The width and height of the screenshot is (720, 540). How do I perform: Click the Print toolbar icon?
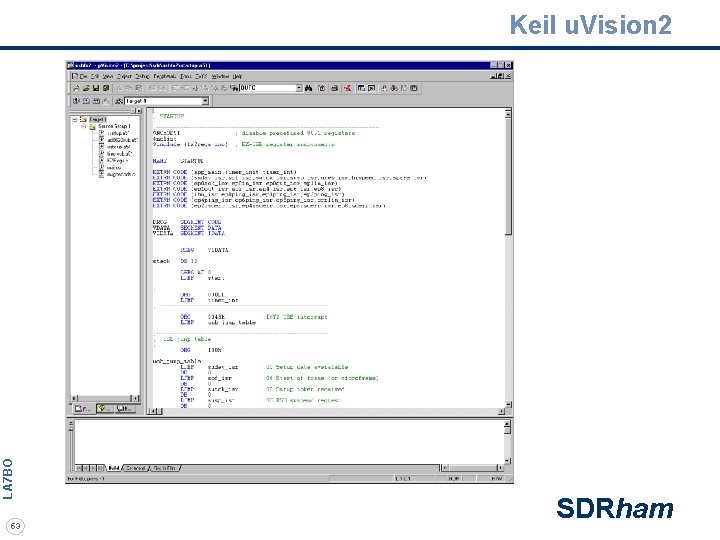pyautogui.click(x=335, y=88)
